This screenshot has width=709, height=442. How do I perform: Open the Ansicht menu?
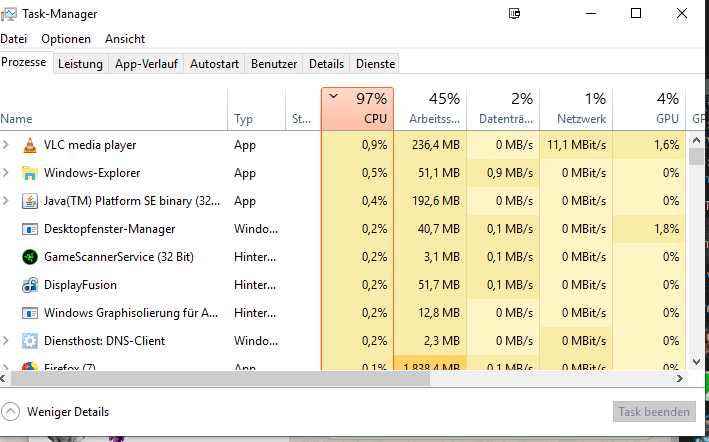pyautogui.click(x=125, y=39)
